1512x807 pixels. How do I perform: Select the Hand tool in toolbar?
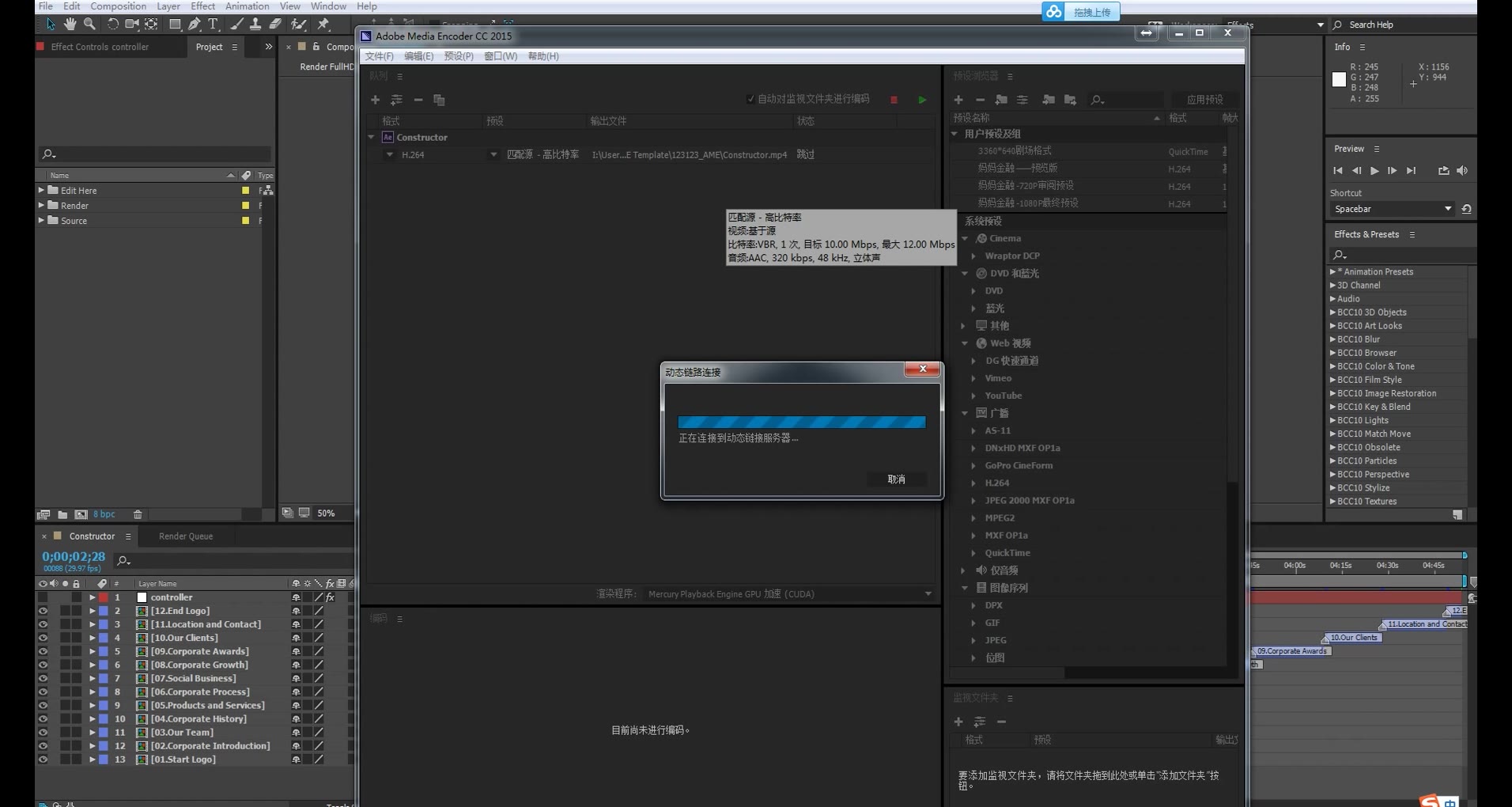70,25
